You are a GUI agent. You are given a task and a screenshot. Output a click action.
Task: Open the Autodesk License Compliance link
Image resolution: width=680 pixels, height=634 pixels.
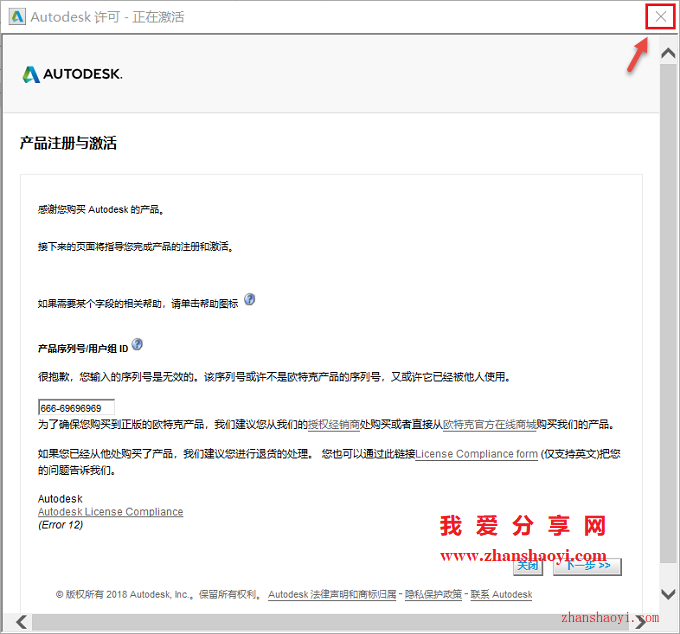tap(111, 512)
